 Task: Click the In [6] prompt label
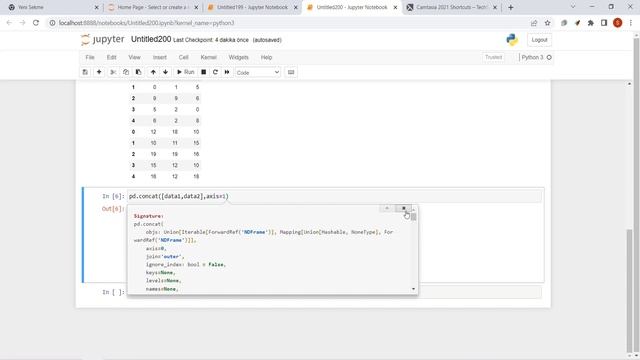113,196
